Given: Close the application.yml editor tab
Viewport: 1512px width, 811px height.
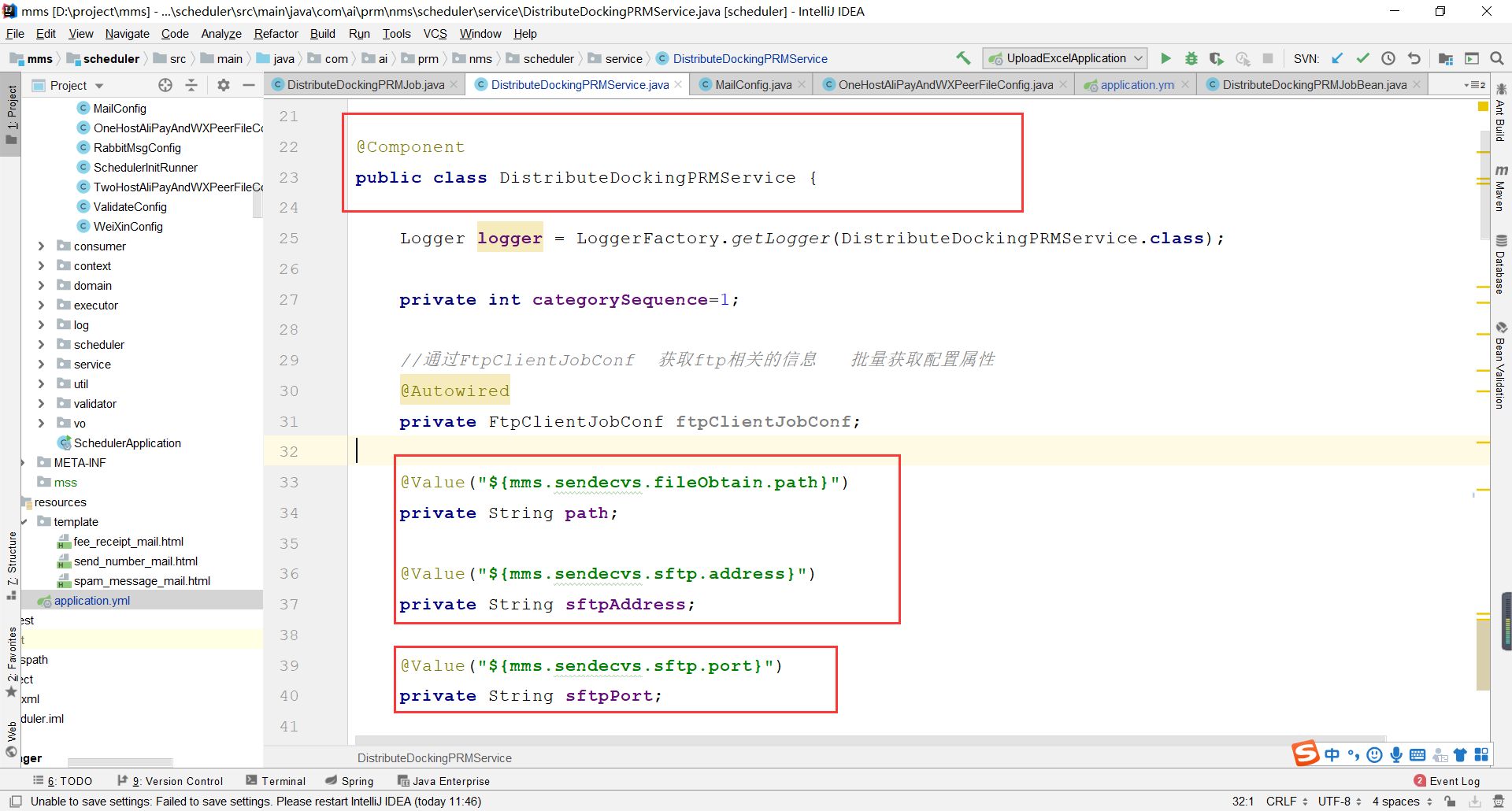Looking at the screenshot, I should coord(1184,85).
